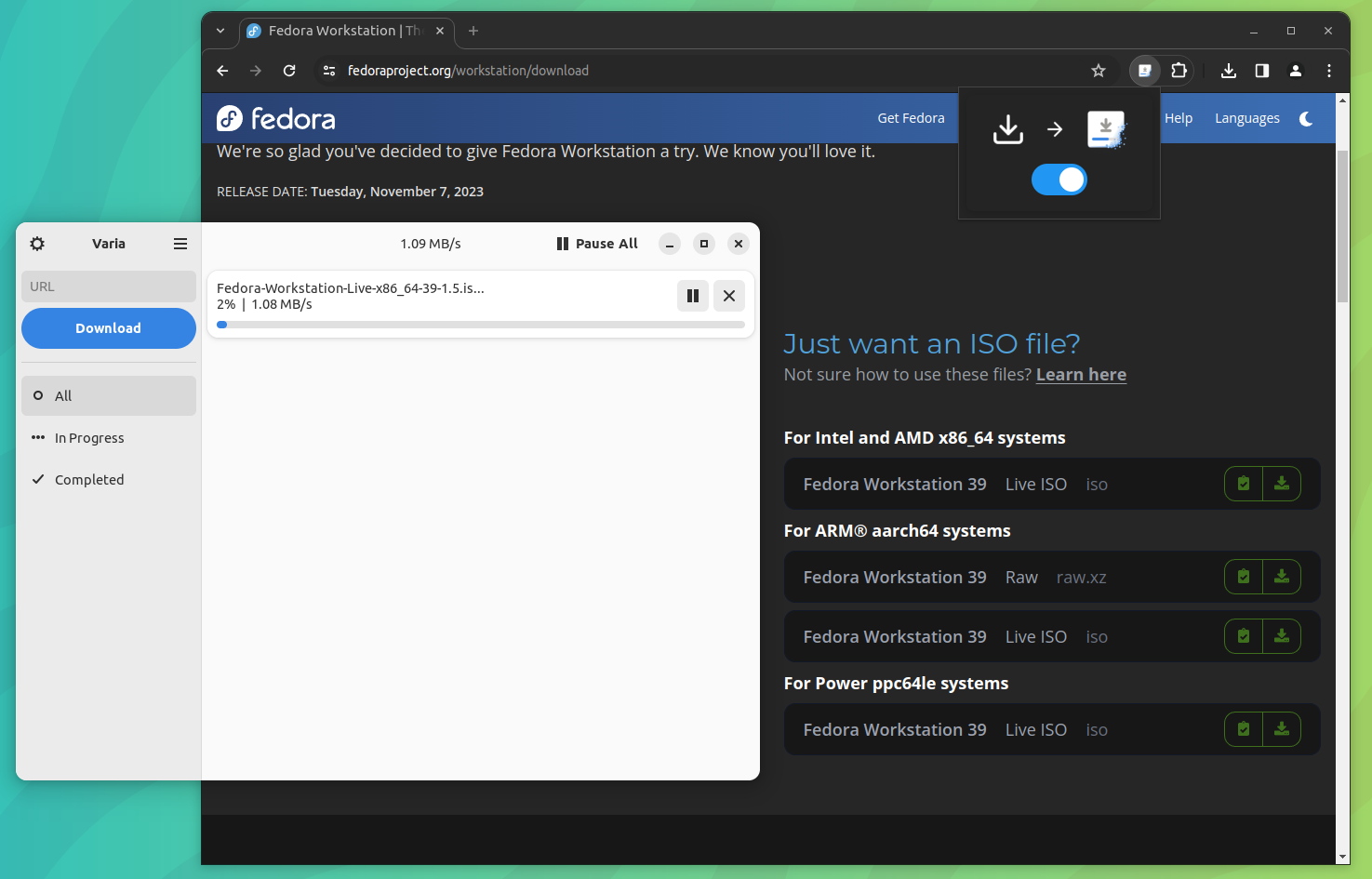1372x879 pixels.
Task: Open the checksum verification icon for aarch64 Raw image
Action: [x=1243, y=576]
